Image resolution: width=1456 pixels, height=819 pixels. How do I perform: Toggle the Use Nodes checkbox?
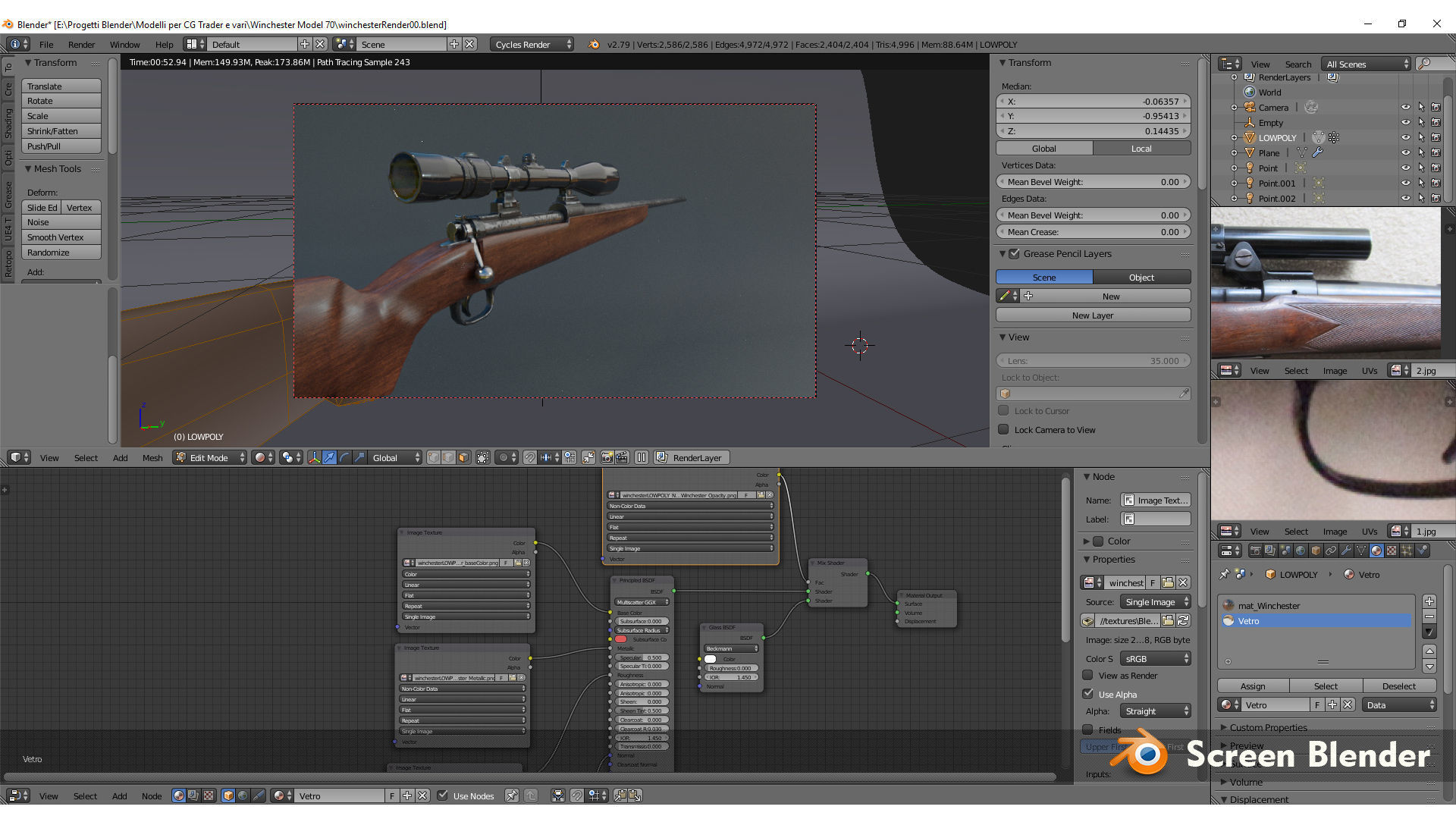(x=443, y=795)
